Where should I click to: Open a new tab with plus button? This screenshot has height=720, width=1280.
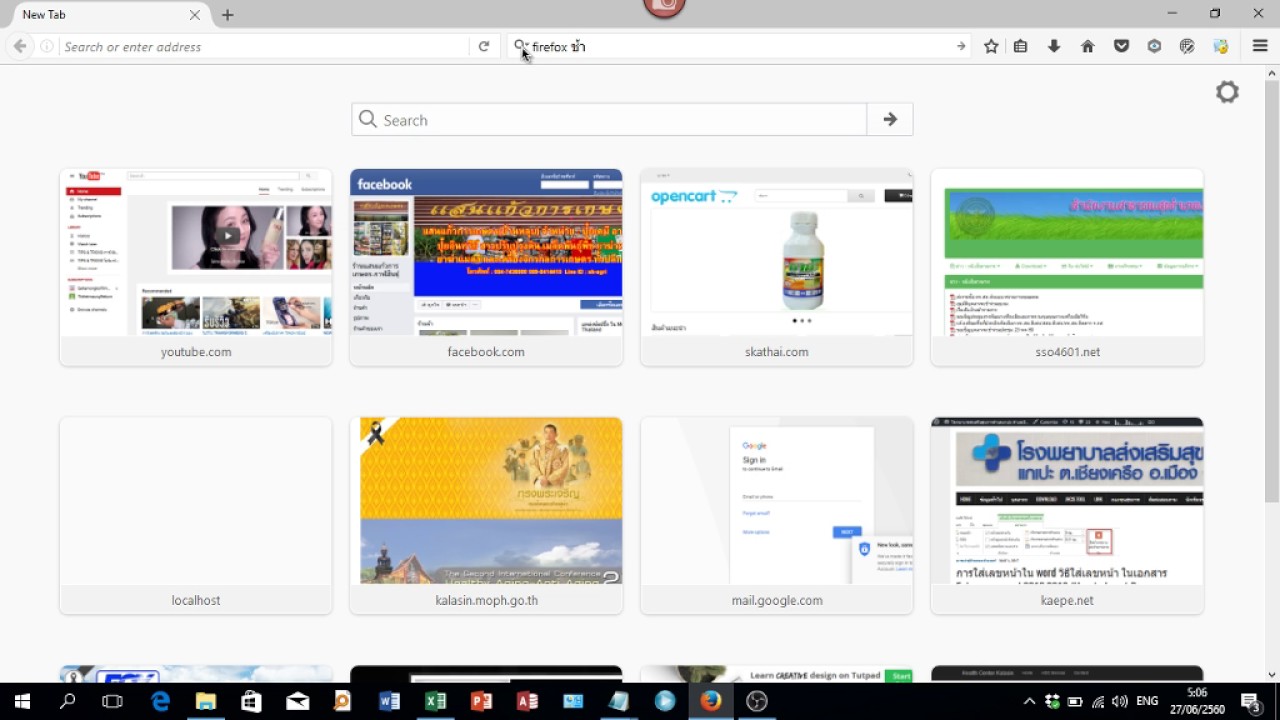tap(228, 15)
